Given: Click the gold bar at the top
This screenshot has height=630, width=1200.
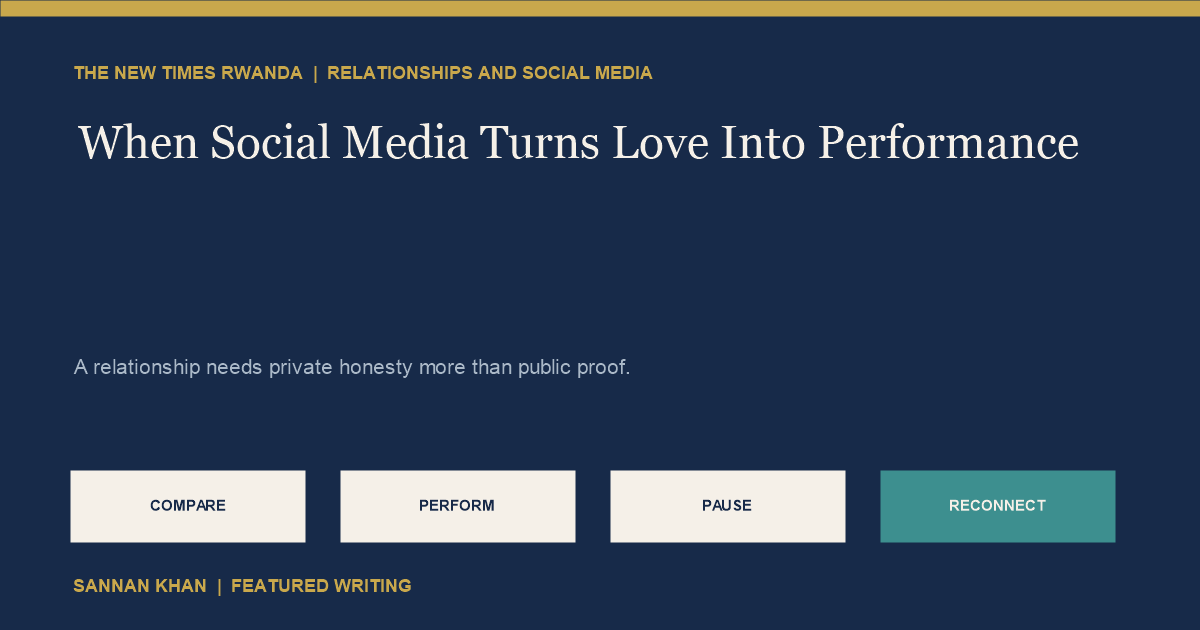Looking at the screenshot, I should (600, 8).
